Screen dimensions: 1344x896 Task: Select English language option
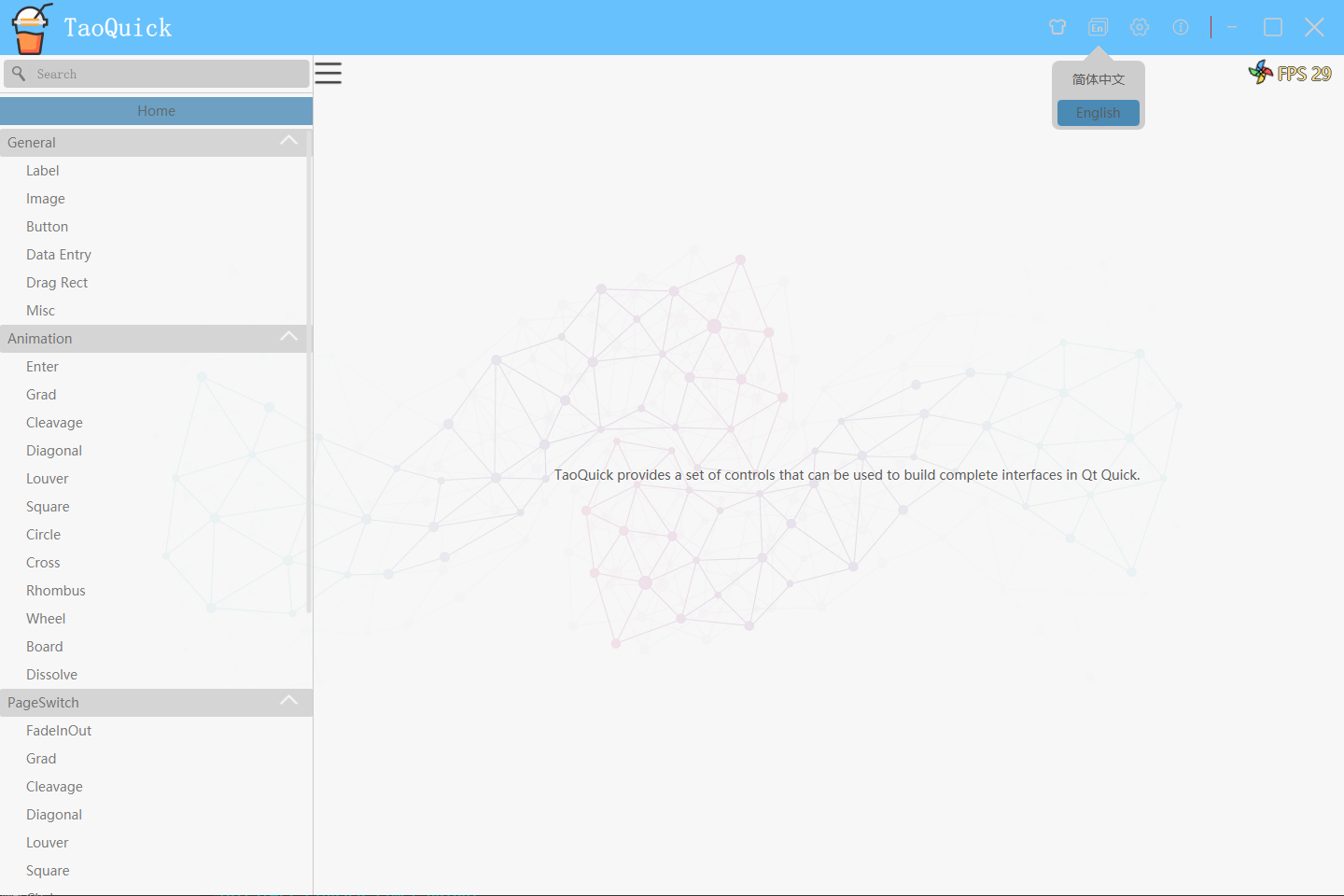pos(1099,113)
